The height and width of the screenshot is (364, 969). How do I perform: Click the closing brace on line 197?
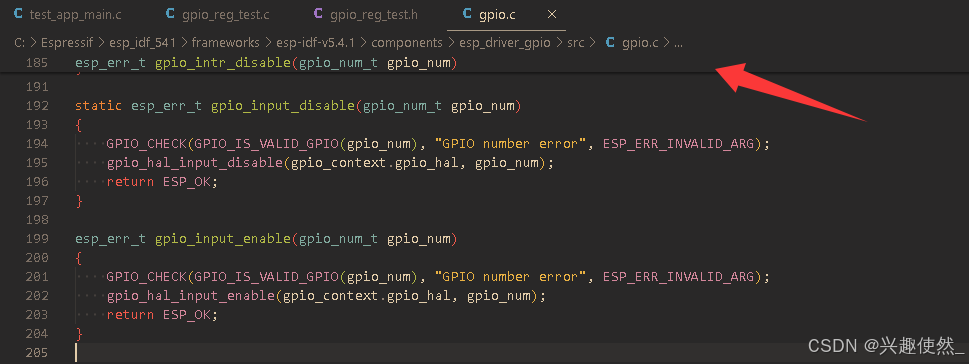[x=78, y=201]
